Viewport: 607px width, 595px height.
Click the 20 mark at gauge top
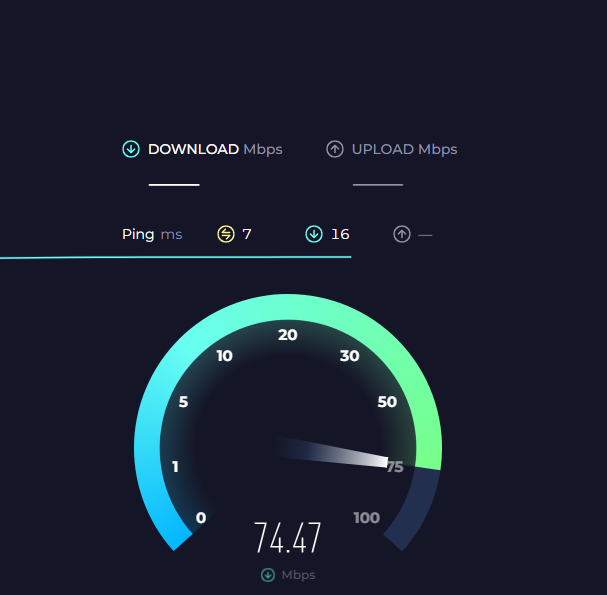288,335
